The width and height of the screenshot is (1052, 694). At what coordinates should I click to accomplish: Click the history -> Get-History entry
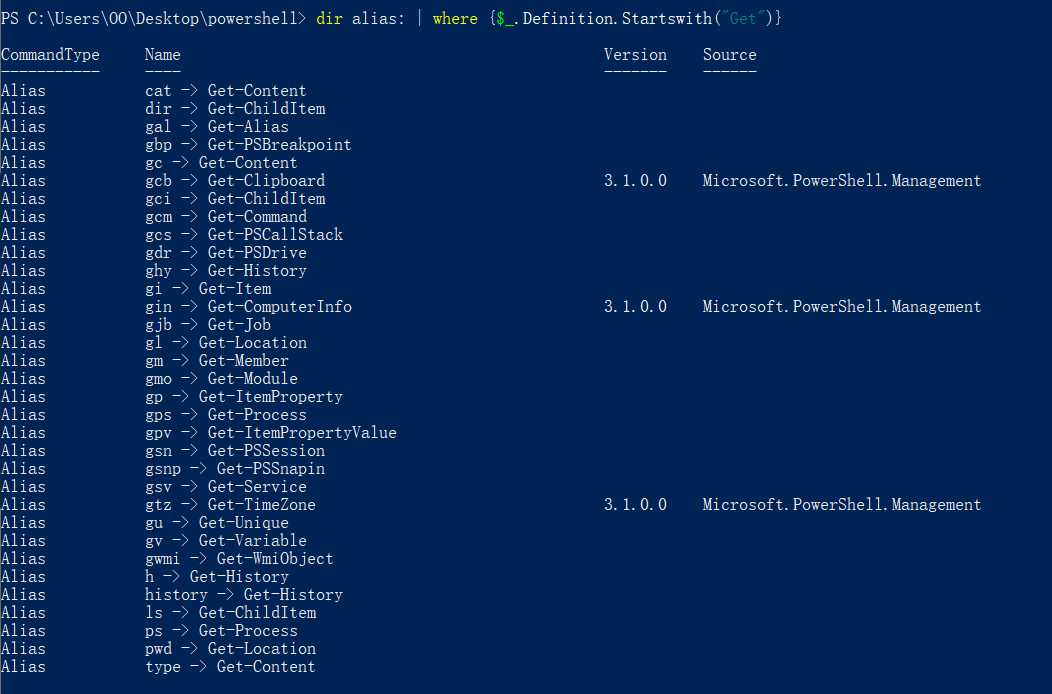[244, 595]
